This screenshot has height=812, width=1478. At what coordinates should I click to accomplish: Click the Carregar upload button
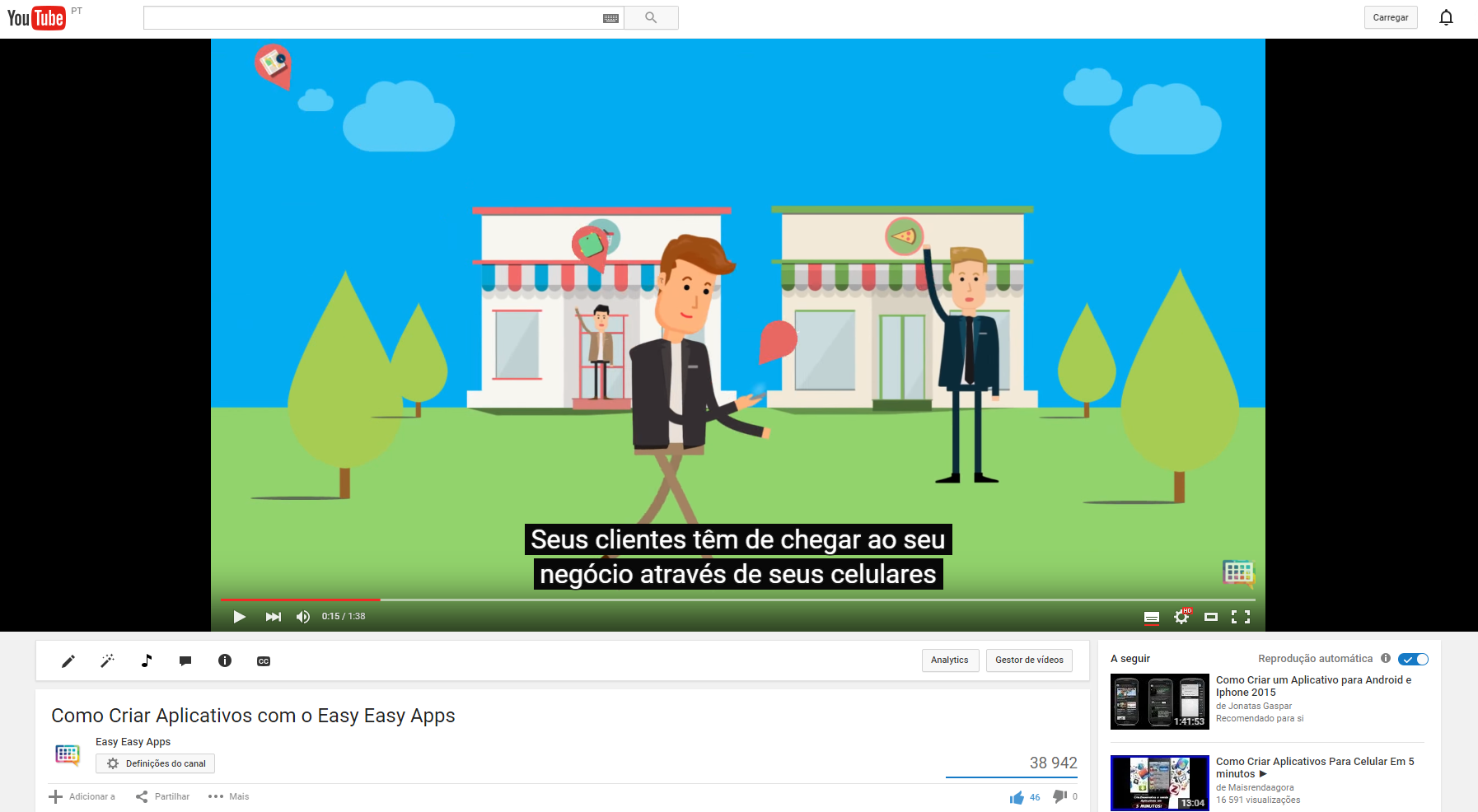coord(1391,16)
